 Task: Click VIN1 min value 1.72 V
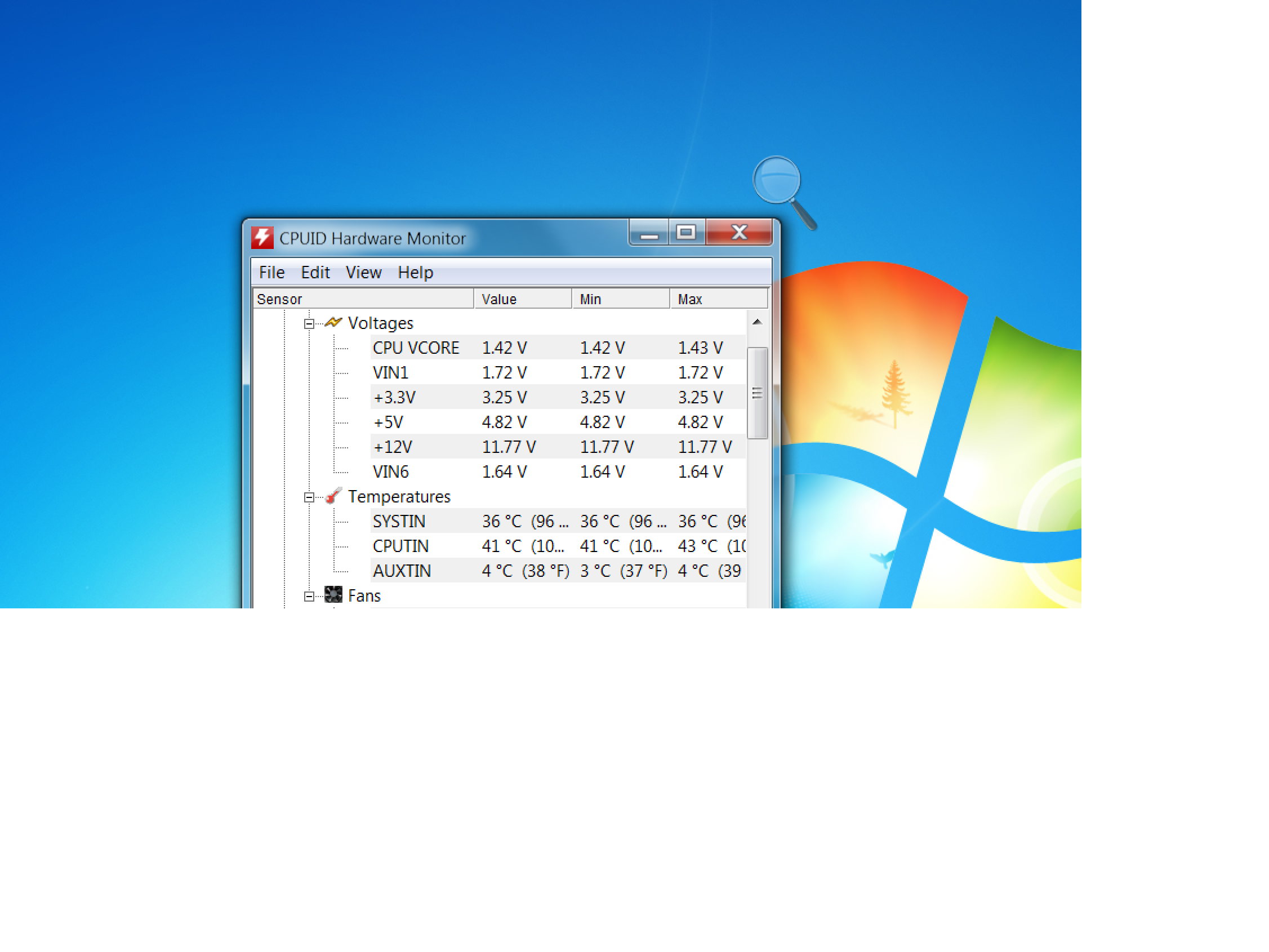click(602, 372)
